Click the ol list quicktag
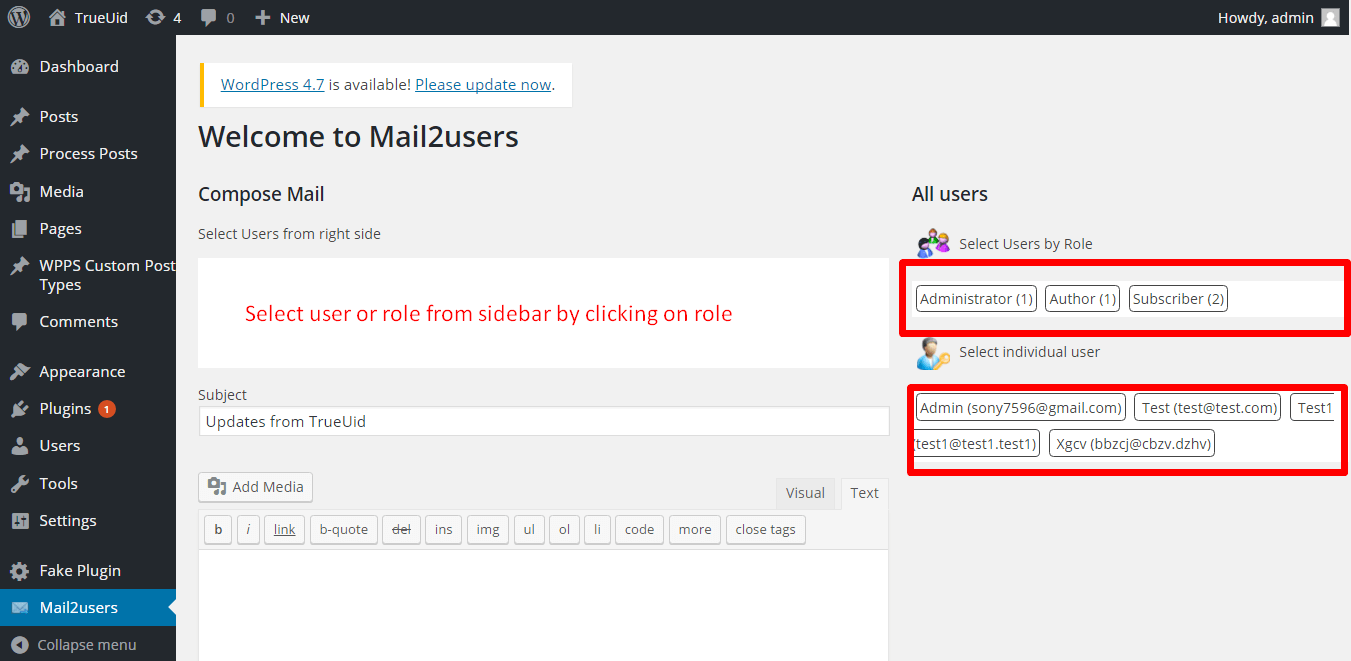The width and height of the screenshot is (1351, 661). [x=564, y=530]
